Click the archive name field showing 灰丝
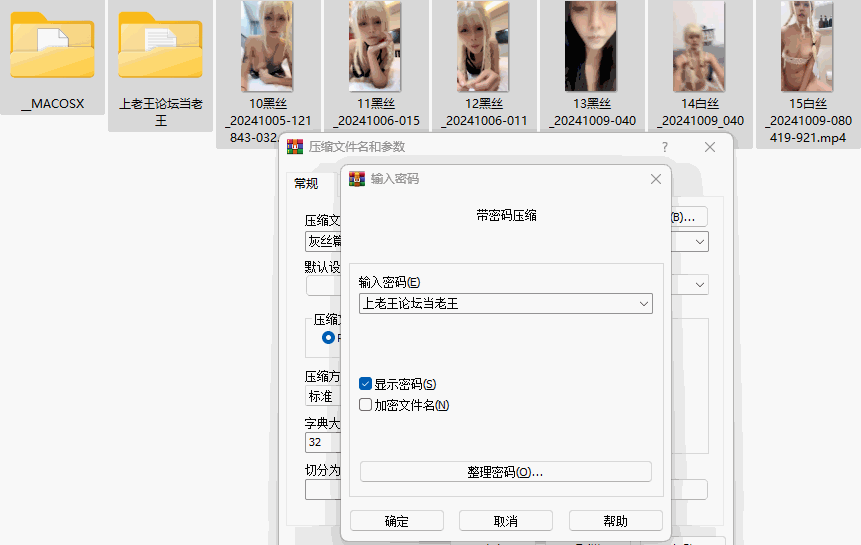861x545 pixels. pos(323,241)
